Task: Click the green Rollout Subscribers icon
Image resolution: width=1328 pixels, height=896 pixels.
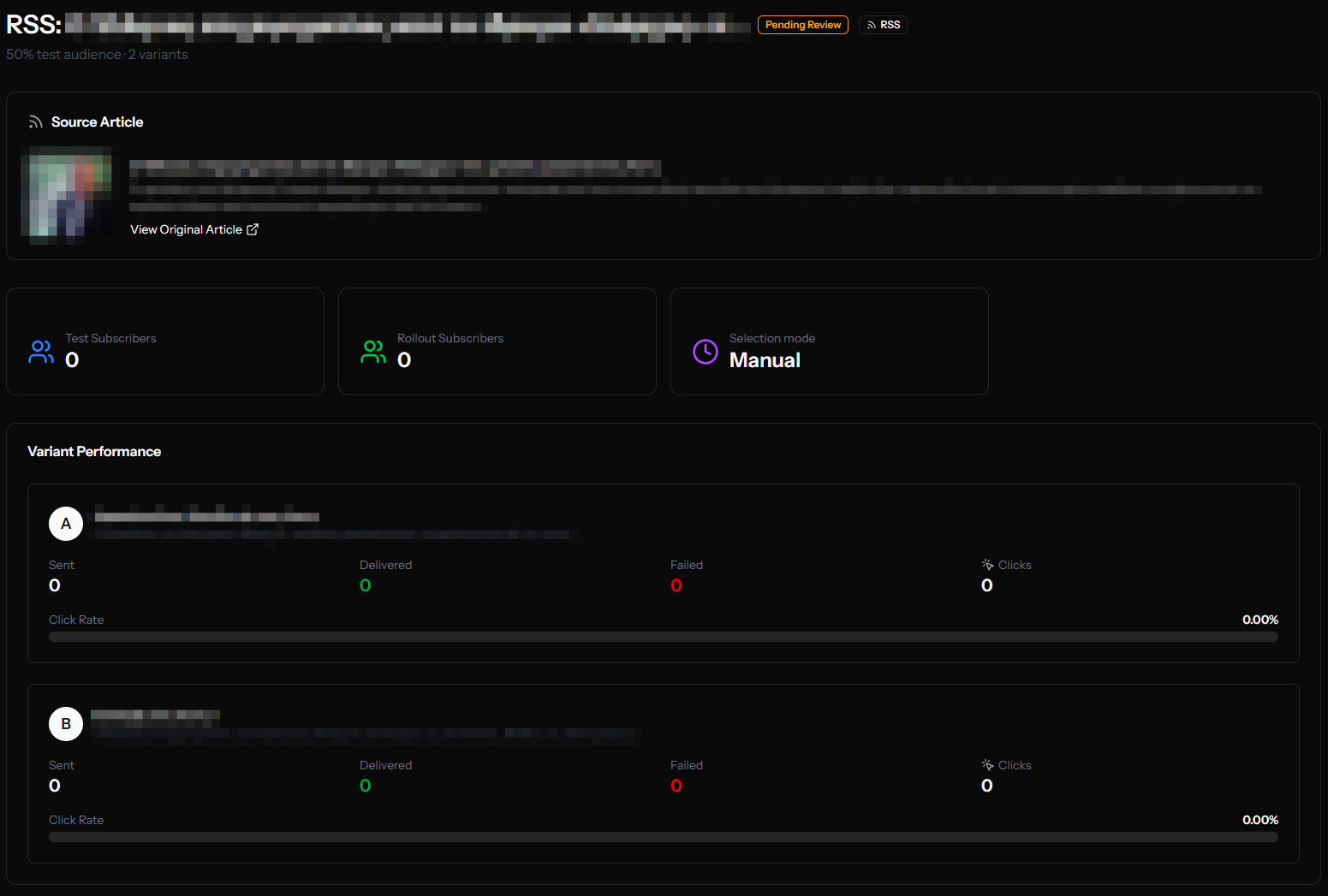Action: 373,351
